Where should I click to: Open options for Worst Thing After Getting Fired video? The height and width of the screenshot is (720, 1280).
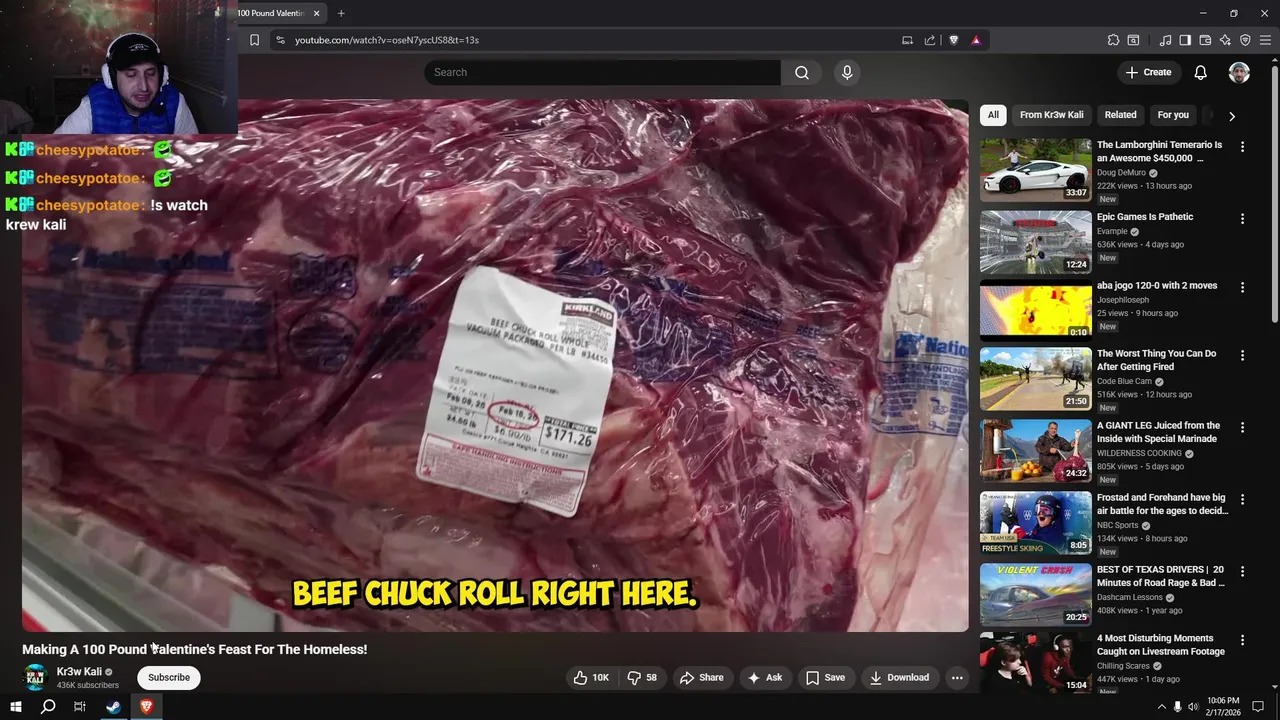pos(1242,355)
